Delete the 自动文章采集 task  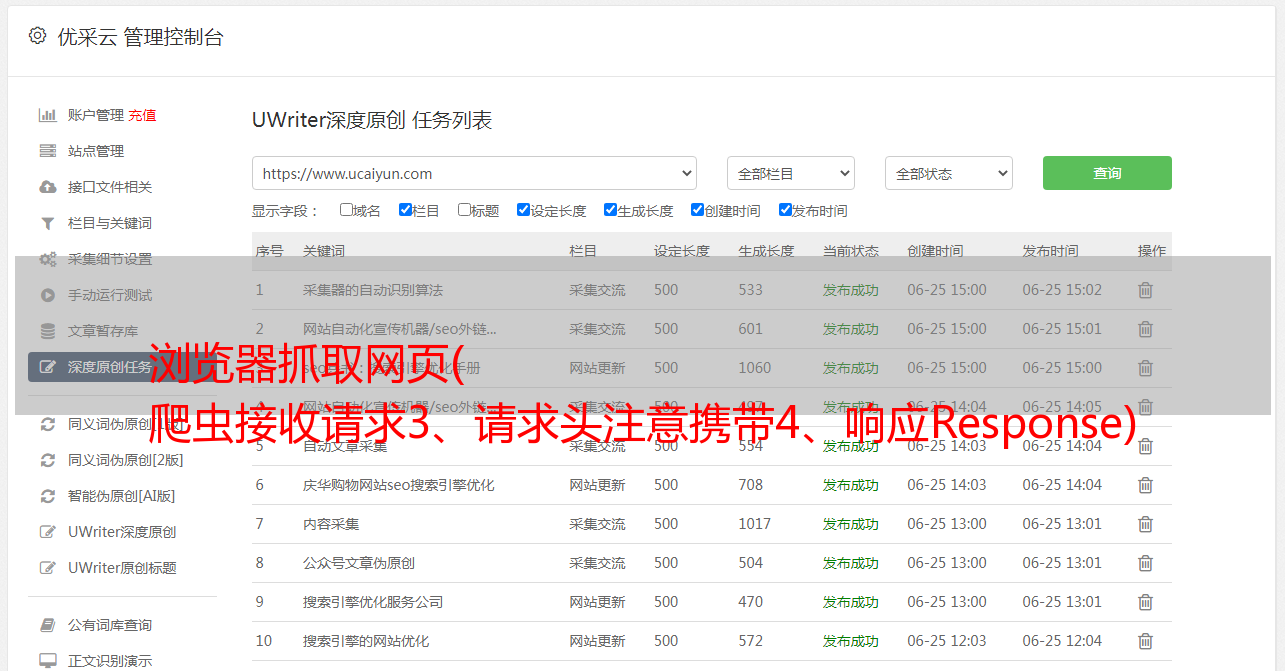click(1145, 446)
